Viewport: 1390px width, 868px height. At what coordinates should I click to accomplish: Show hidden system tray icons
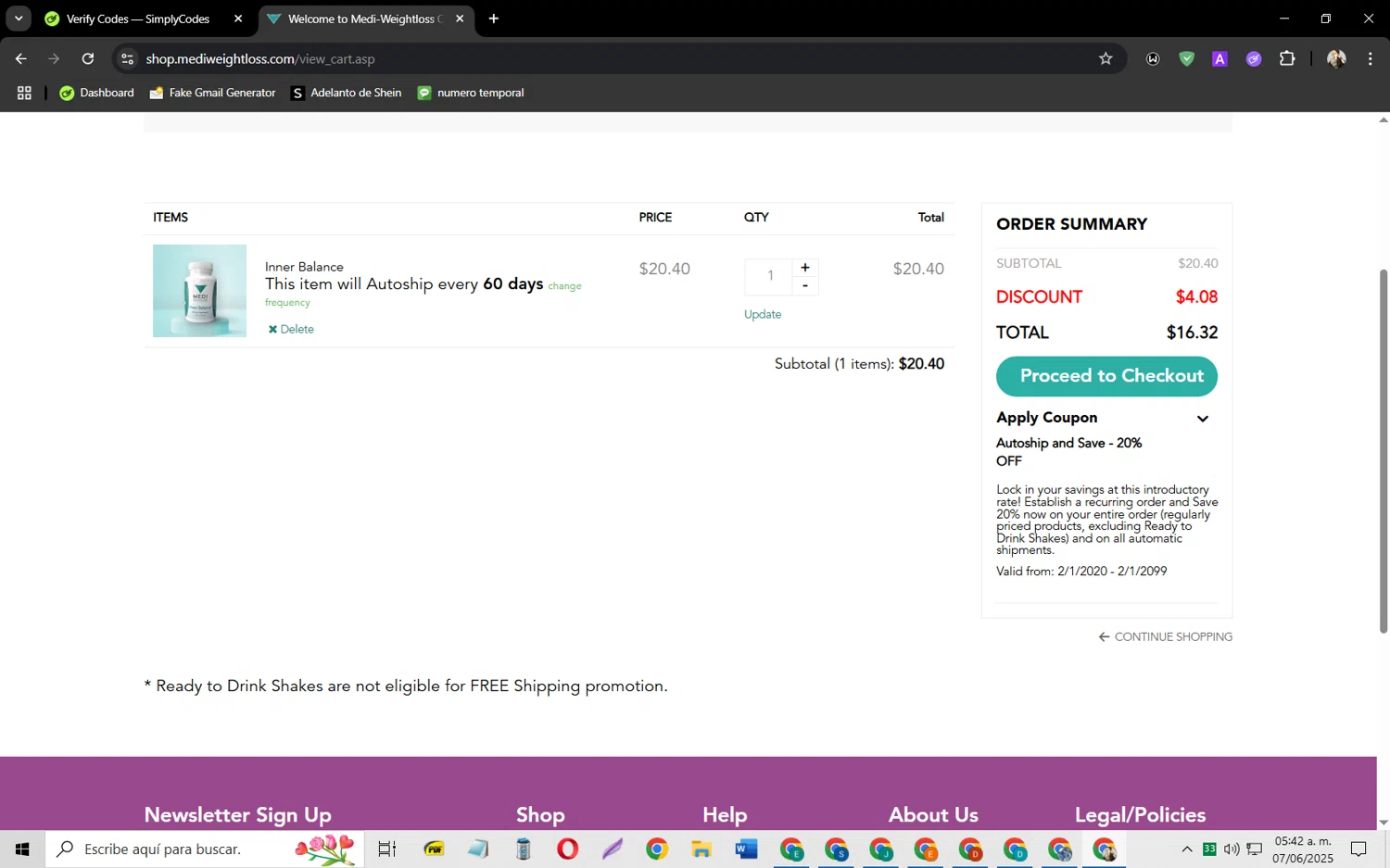tap(1186, 849)
